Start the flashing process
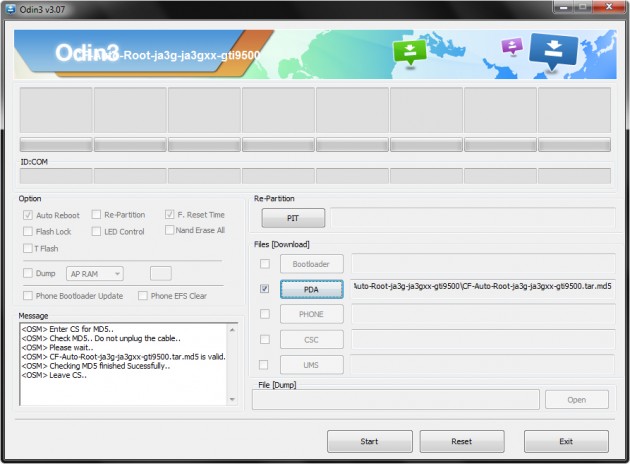The image size is (630, 464). (x=369, y=440)
